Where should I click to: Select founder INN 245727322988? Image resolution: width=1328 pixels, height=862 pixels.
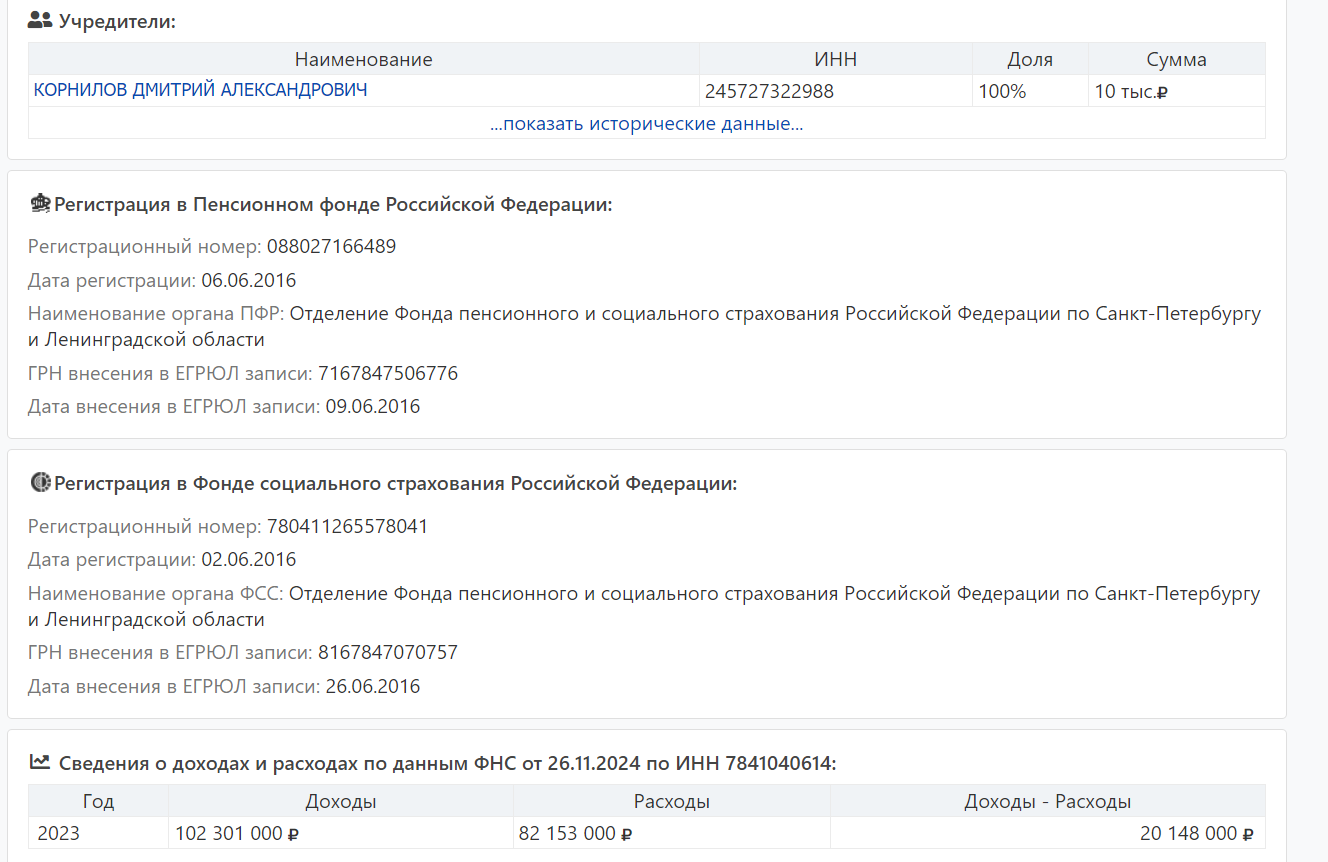[x=769, y=92]
